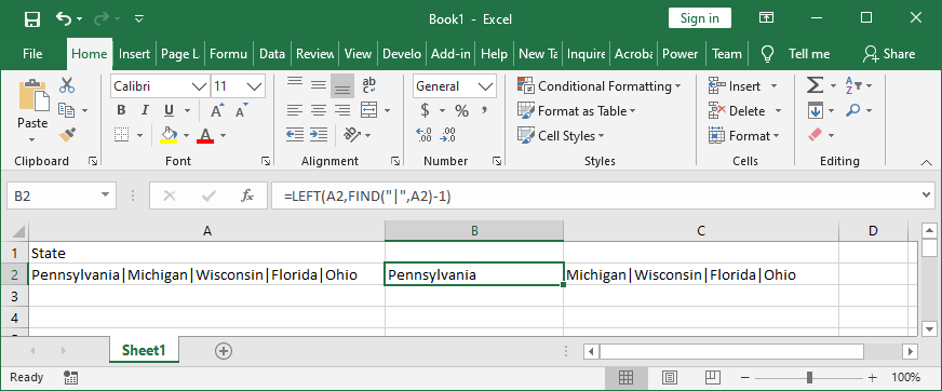Screen dimensions: 942x391
Task: Apply red Font Color
Action: pyautogui.click(x=205, y=135)
